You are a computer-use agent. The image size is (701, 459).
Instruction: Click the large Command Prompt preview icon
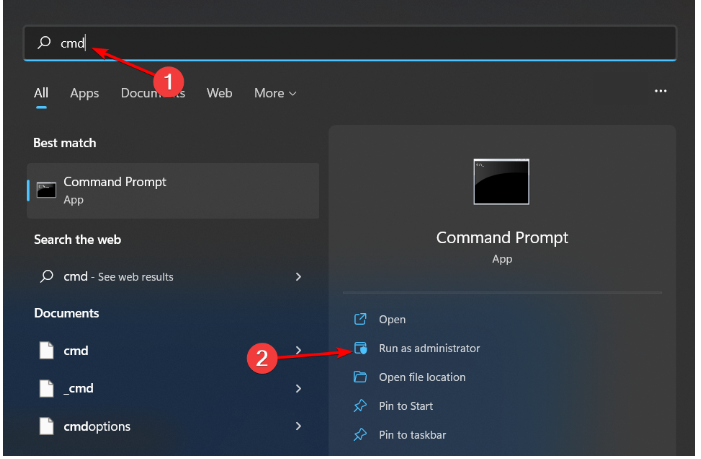click(x=501, y=181)
